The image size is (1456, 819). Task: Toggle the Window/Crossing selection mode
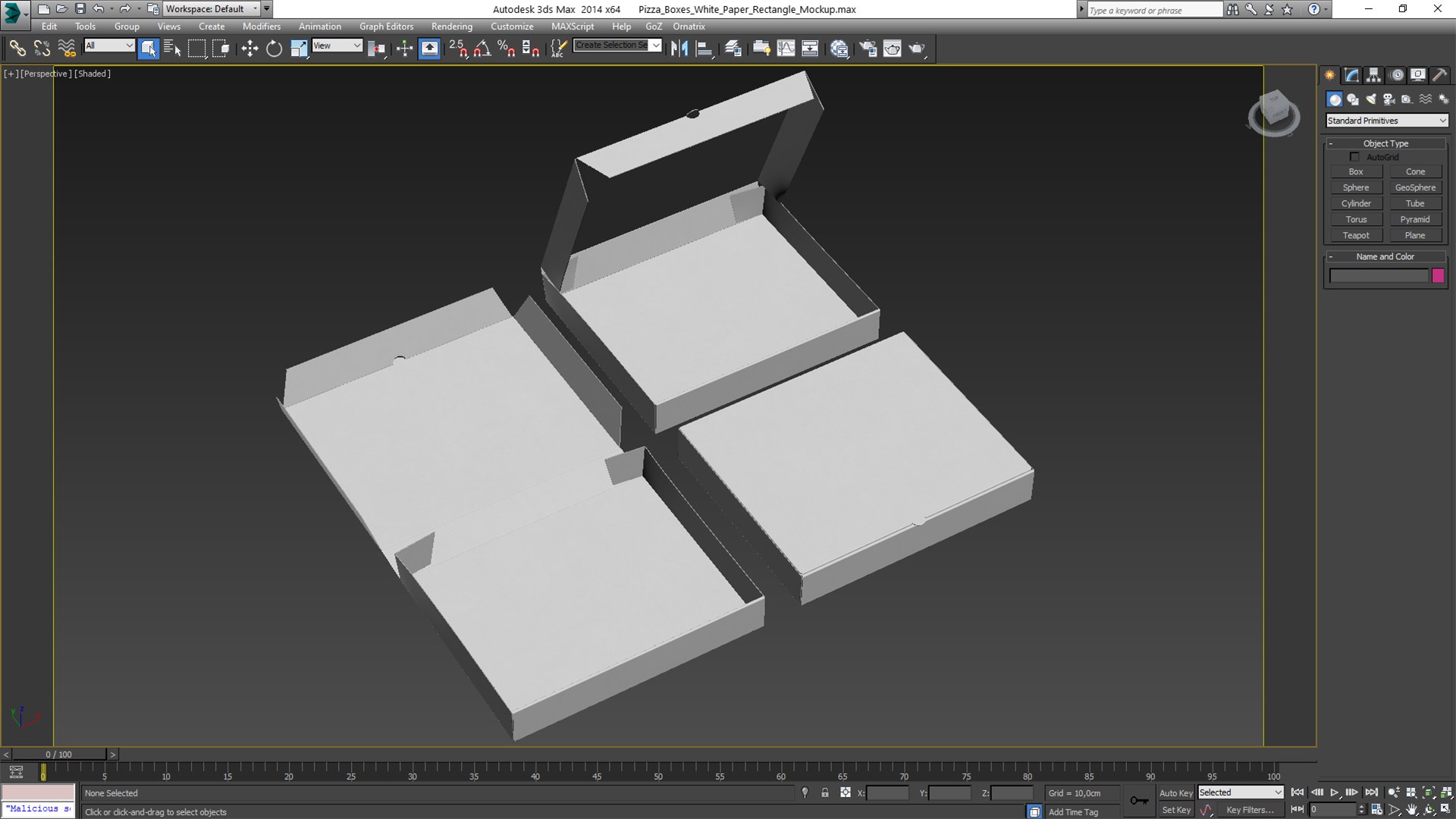(221, 49)
